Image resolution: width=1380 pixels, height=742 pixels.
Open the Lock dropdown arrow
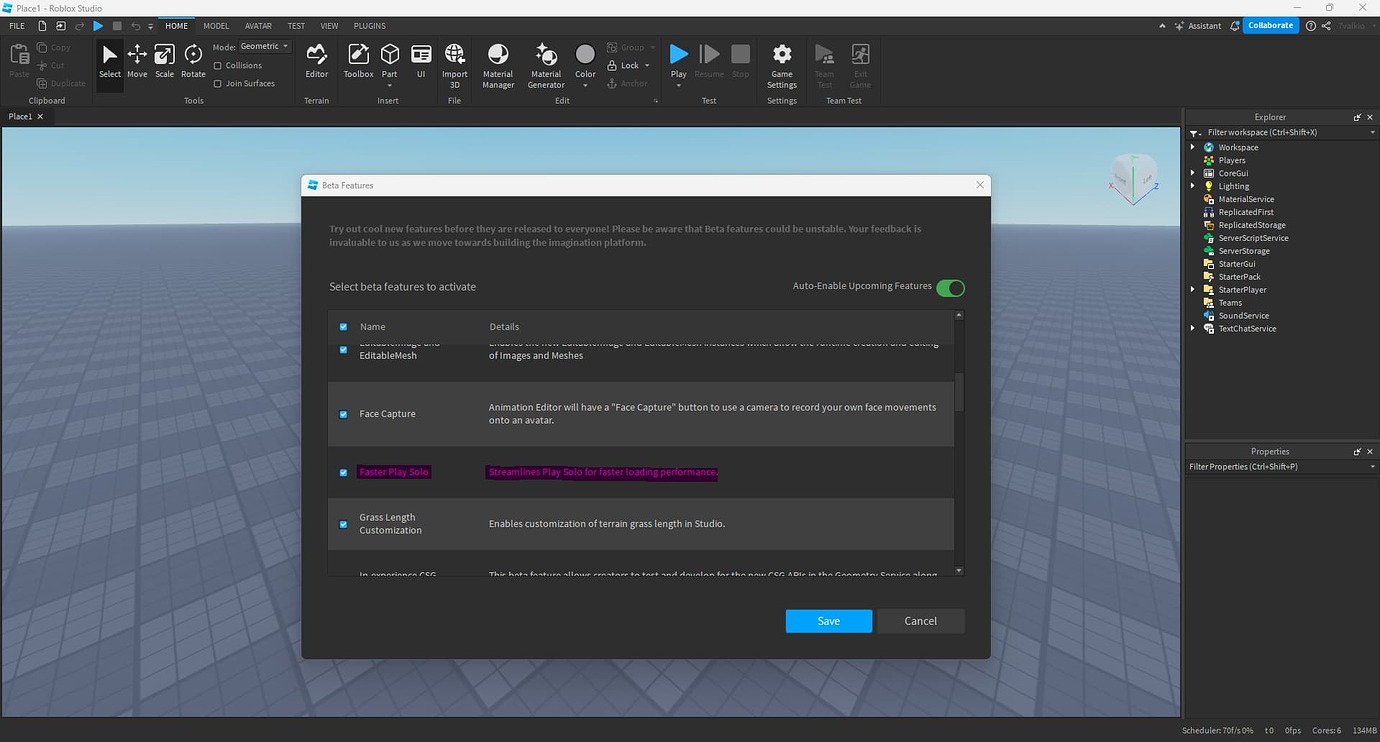click(647, 66)
